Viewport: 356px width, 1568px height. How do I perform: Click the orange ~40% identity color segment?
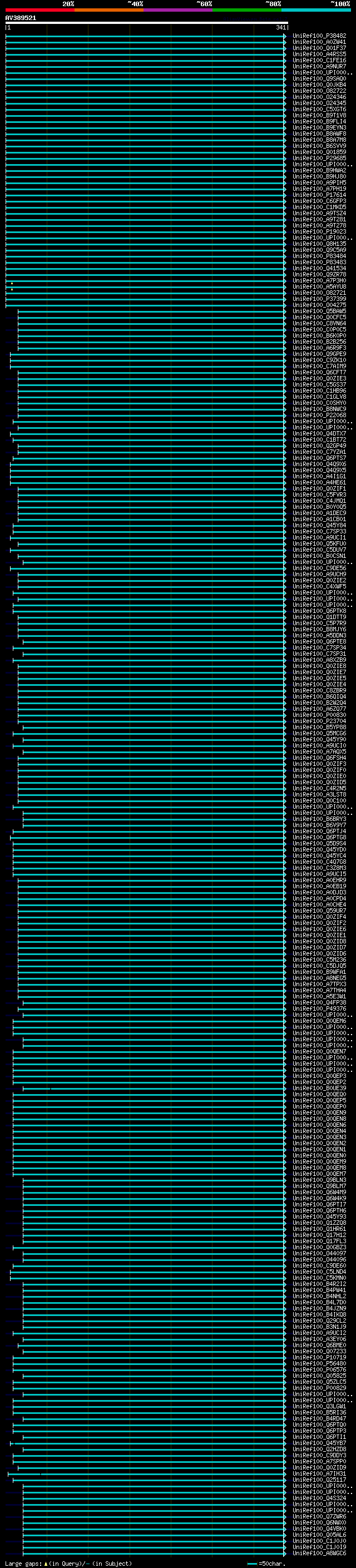tap(109, 10)
